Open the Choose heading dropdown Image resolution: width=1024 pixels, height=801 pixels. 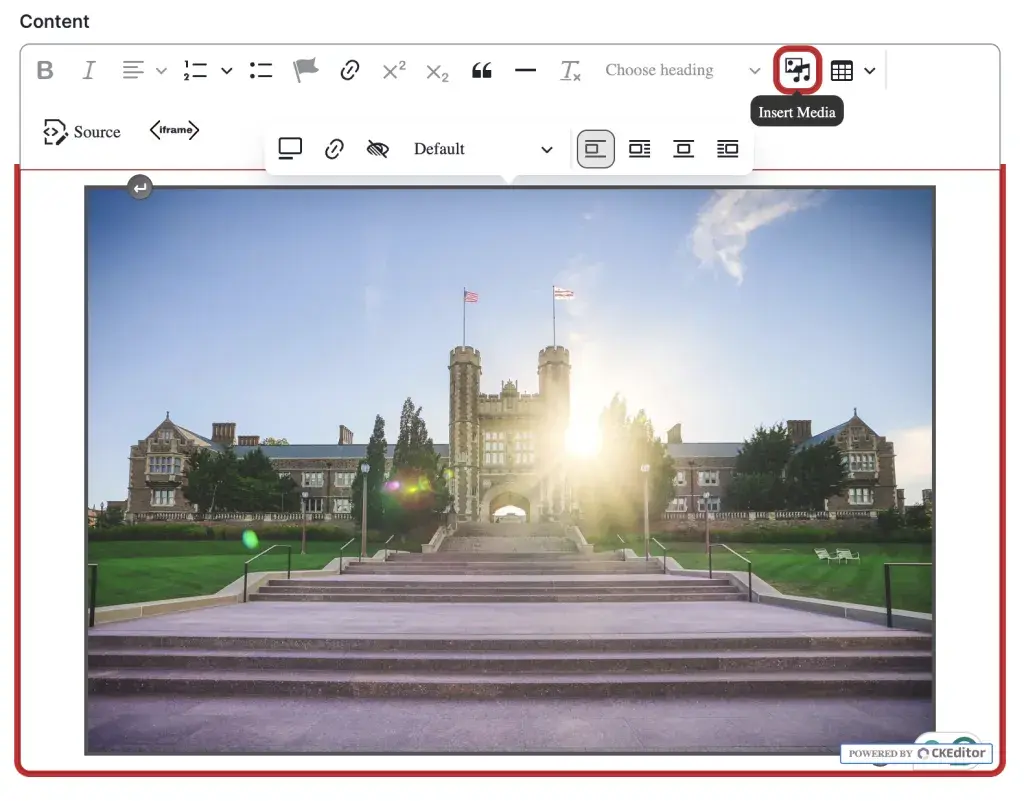[682, 70]
